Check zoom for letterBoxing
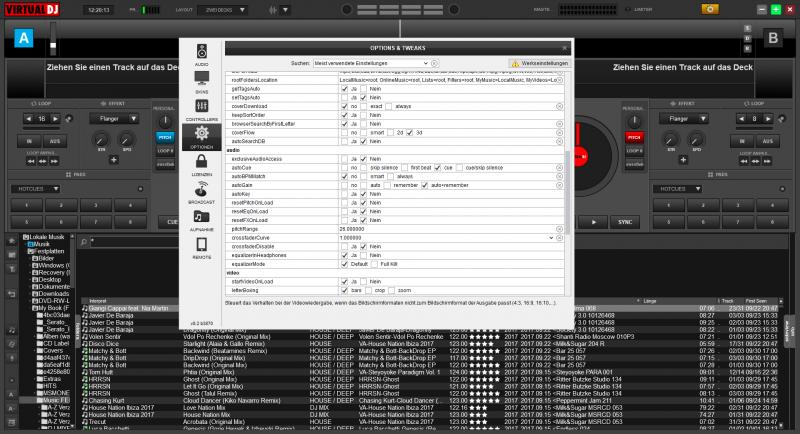This screenshot has height=434, width=800. pyautogui.click(x=392, y=290)
